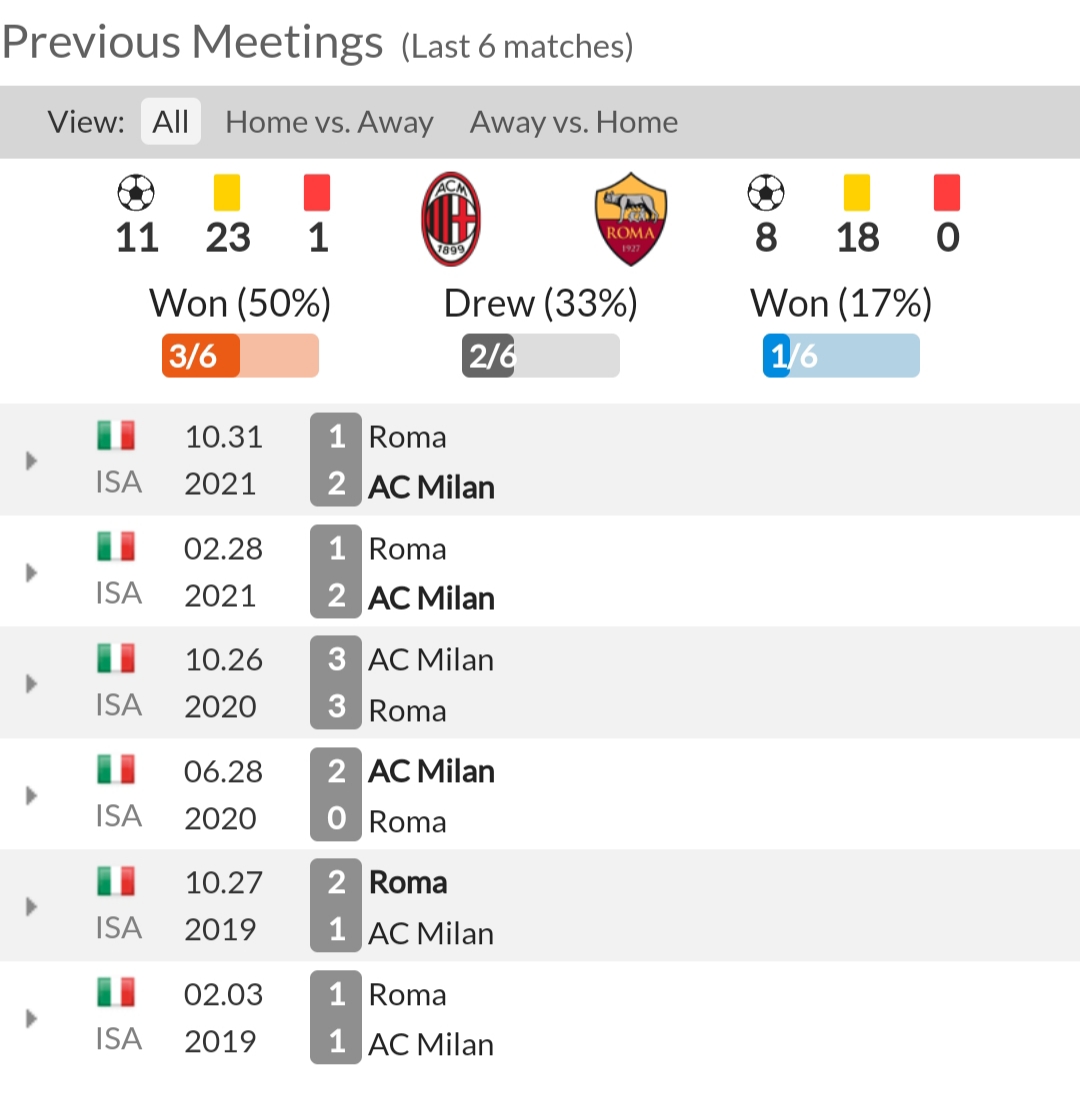Expand the 10.26 2020 3-3 draw row
This screenshot has width=1080, height=1101.
(x=31, y=683)
